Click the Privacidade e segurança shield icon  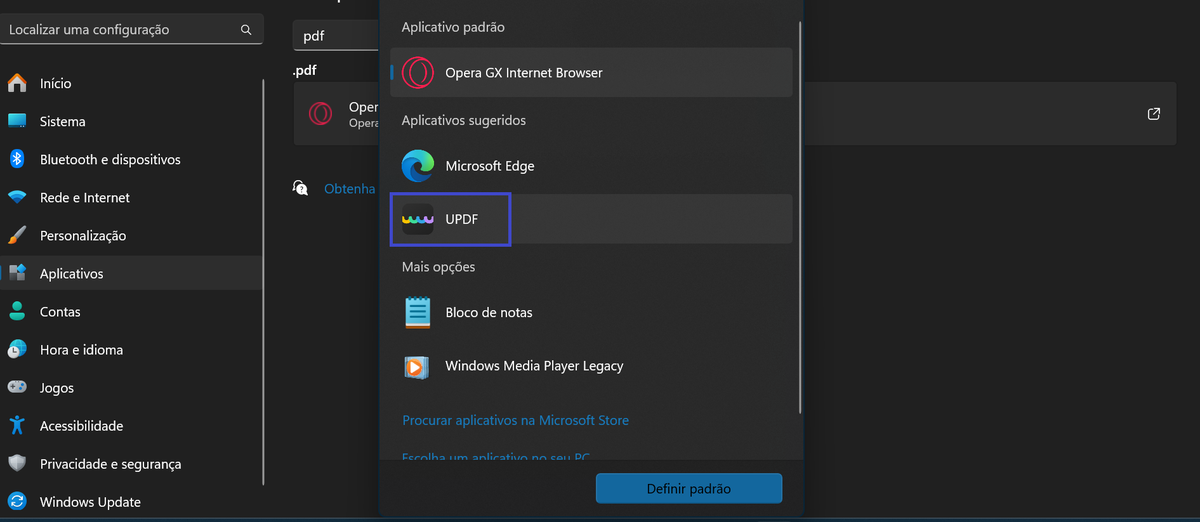pos(17,464)
